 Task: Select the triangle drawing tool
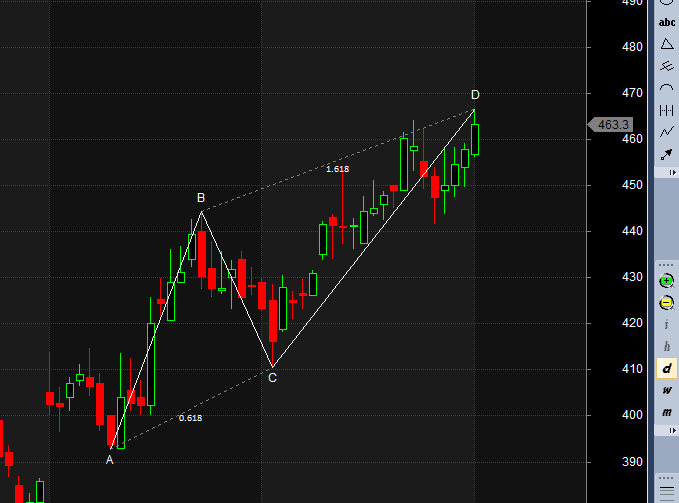click(666, 44)
